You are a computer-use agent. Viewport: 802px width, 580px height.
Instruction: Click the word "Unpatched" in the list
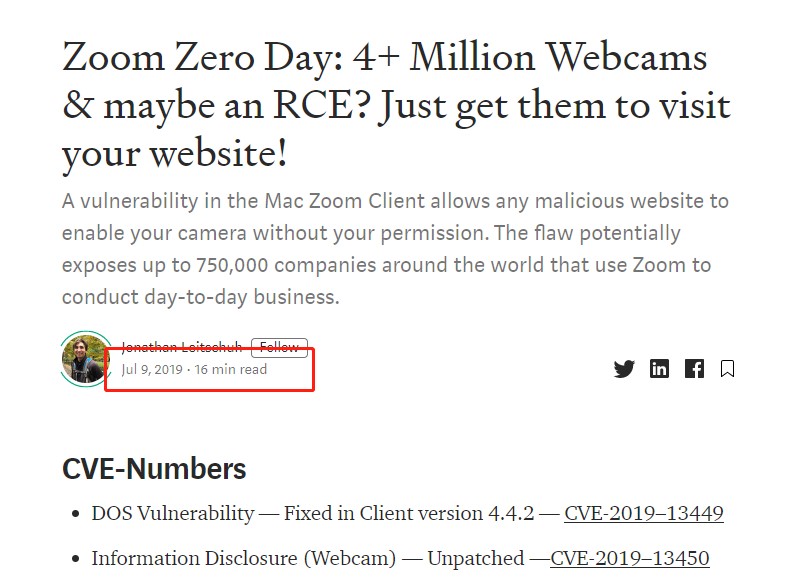click(475, 558)
